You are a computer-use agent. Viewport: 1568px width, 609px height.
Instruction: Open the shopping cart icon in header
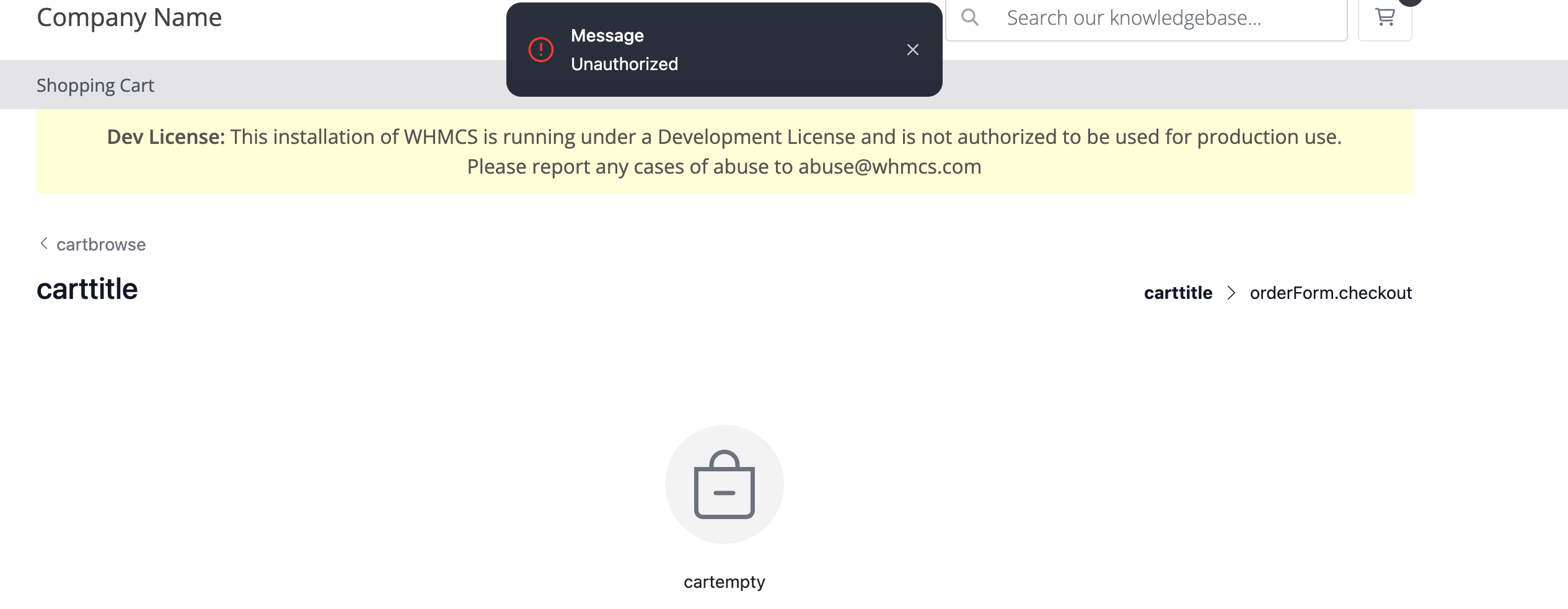tap(1385, 18)
